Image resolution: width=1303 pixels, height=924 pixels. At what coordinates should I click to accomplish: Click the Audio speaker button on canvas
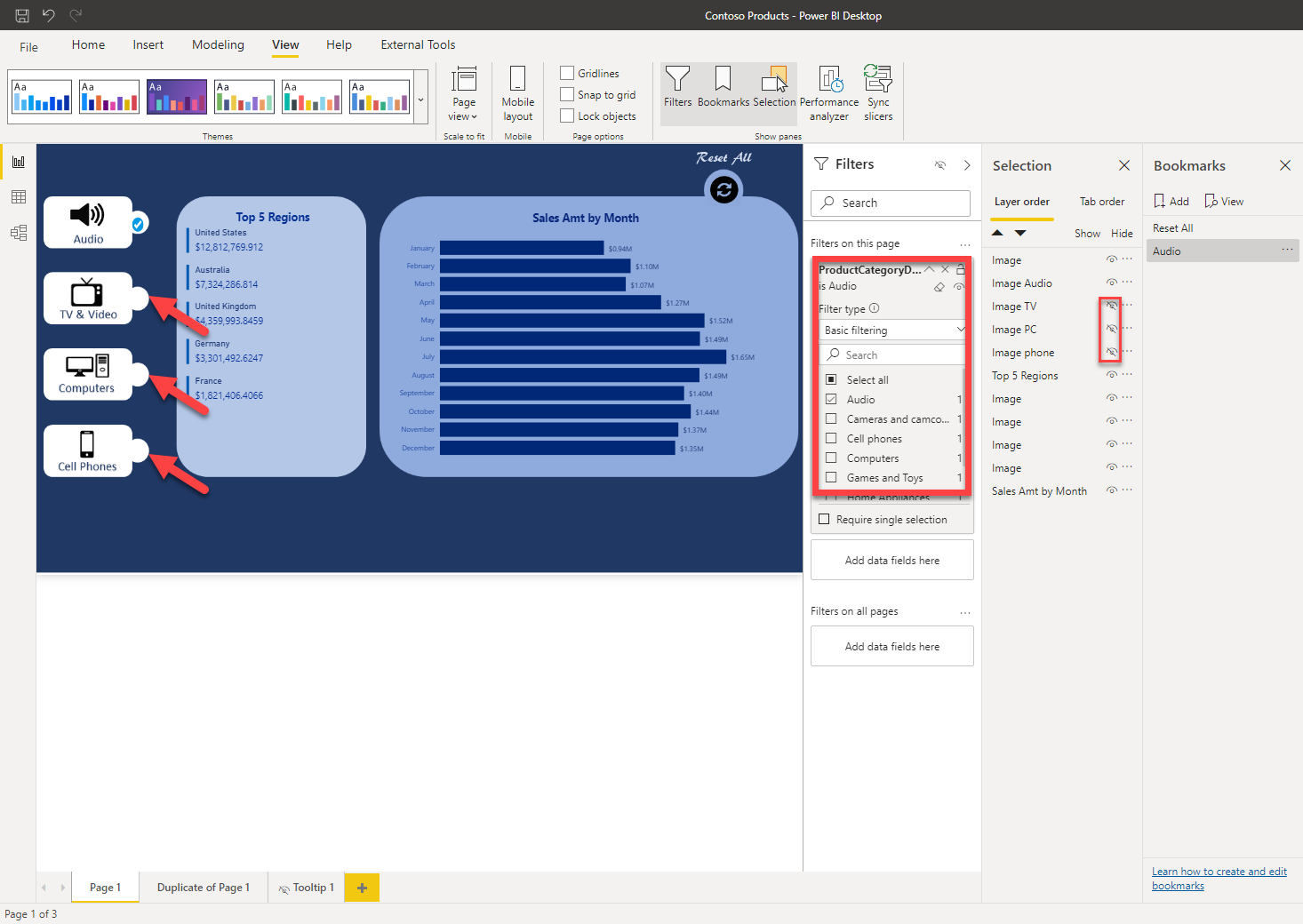(x=88, y=222)
